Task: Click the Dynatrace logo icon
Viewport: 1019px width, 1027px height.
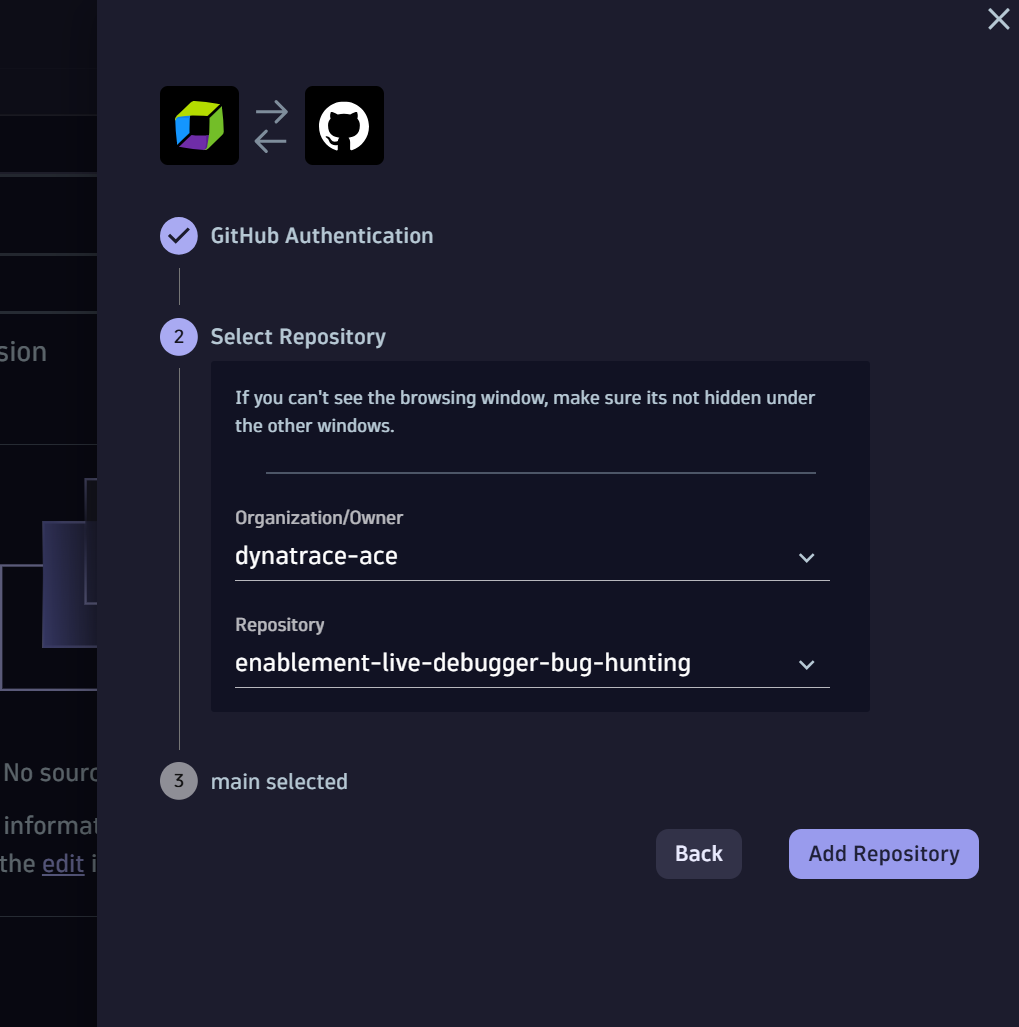Action: tap(199, 125)
